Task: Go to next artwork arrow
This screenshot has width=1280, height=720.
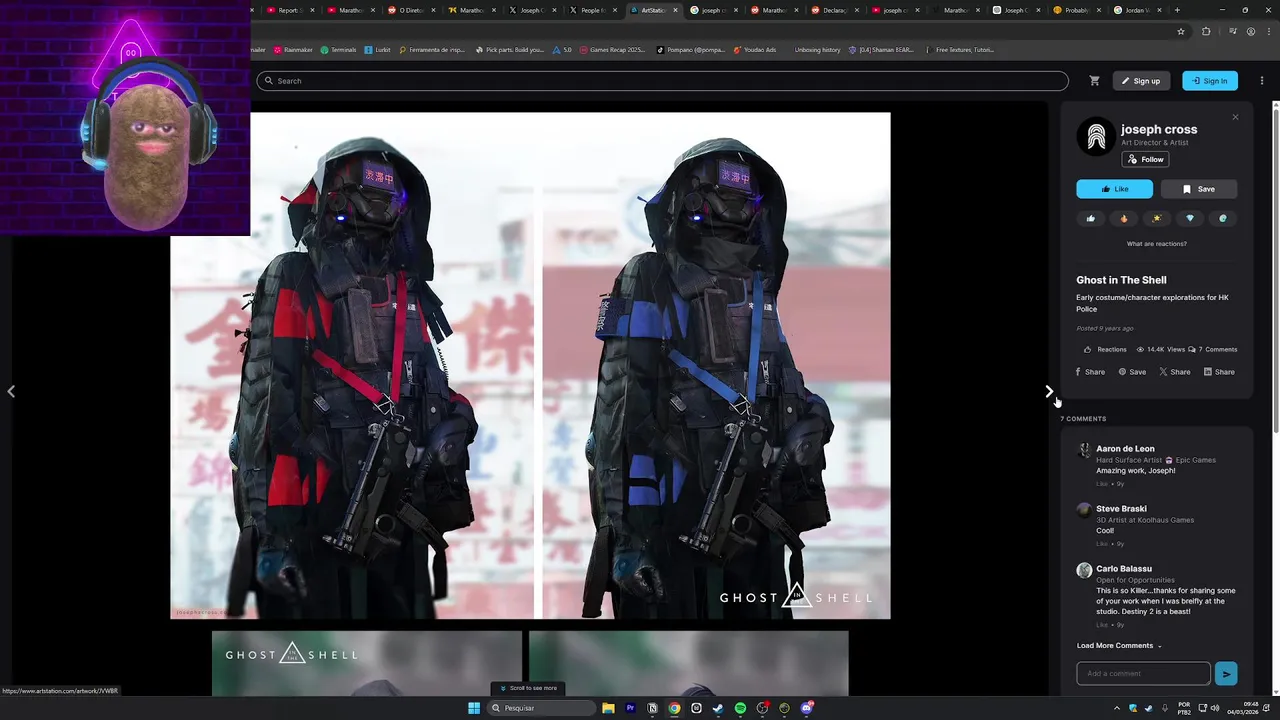Action: 1048,391
